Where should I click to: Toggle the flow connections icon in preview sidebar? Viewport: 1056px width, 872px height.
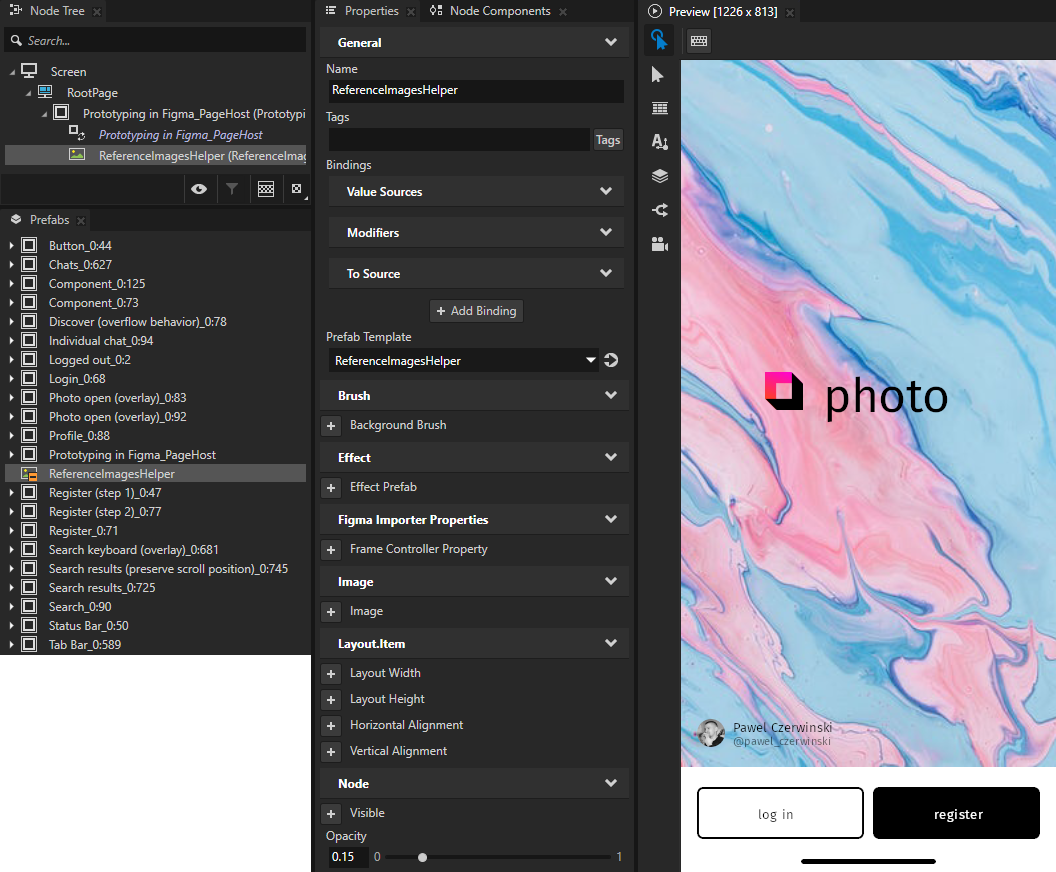point(658,210)
